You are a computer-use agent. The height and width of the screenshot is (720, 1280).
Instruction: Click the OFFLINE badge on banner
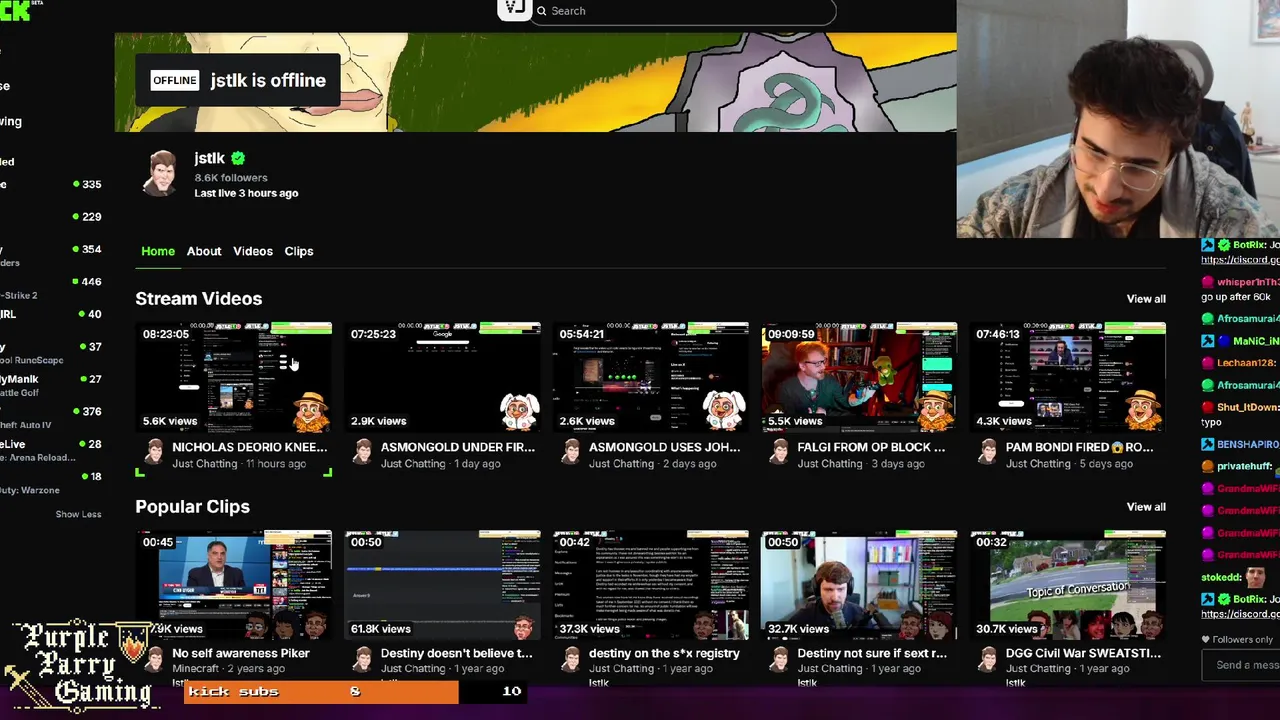point(175,80)
